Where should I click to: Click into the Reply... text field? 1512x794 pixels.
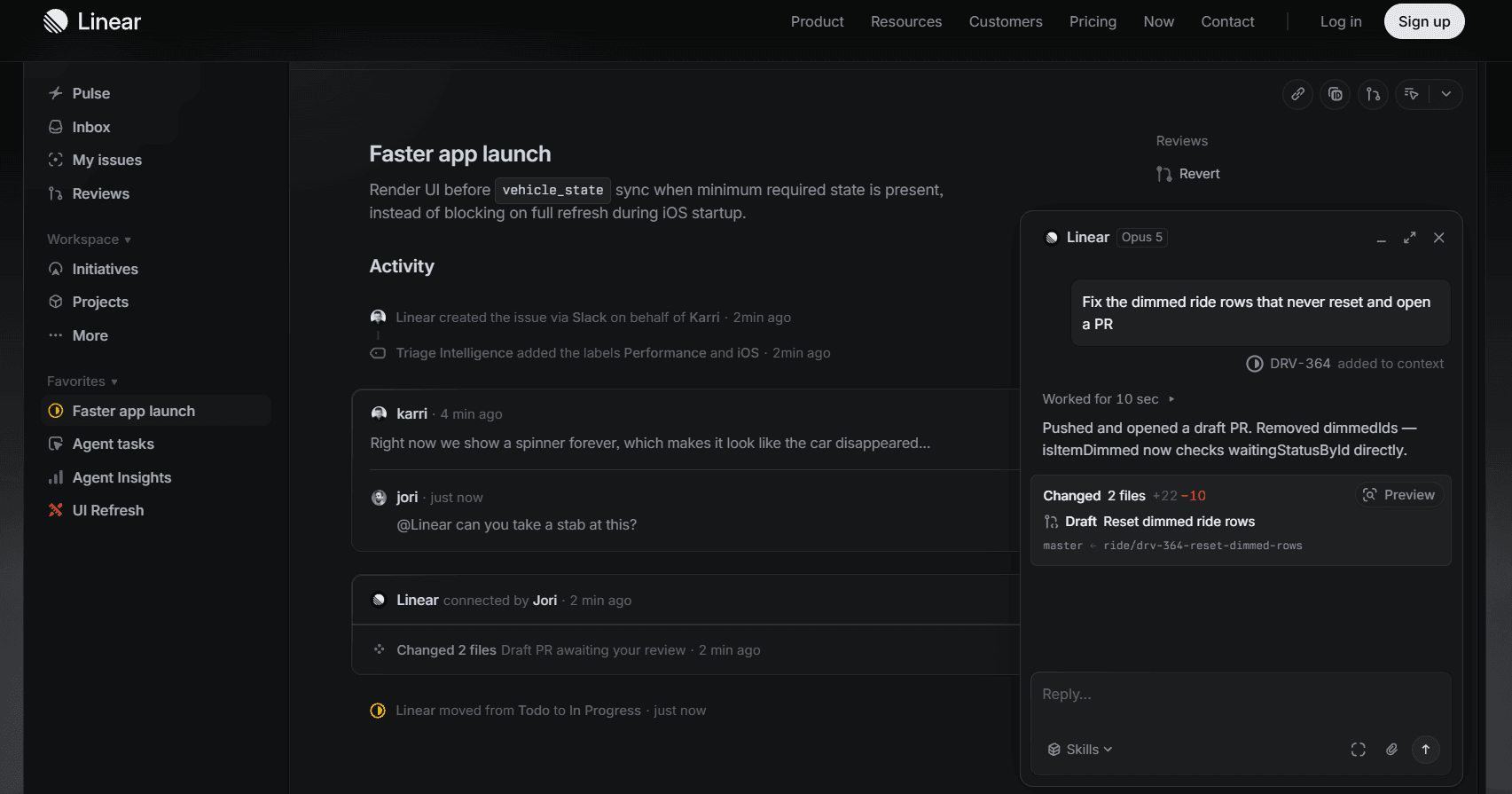[x=1240, y=695]
